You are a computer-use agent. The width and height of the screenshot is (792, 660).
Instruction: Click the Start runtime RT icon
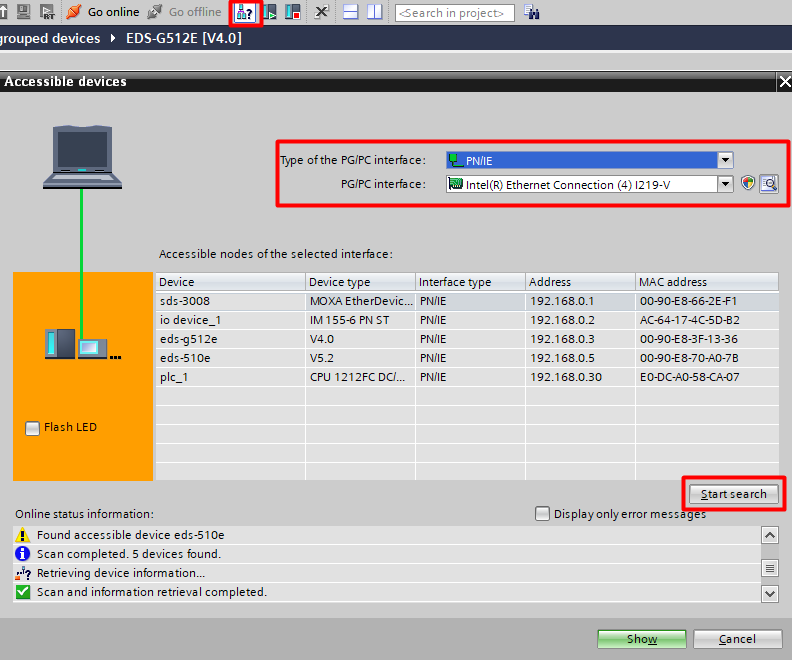pyautogui.click(x=47, y=12)
